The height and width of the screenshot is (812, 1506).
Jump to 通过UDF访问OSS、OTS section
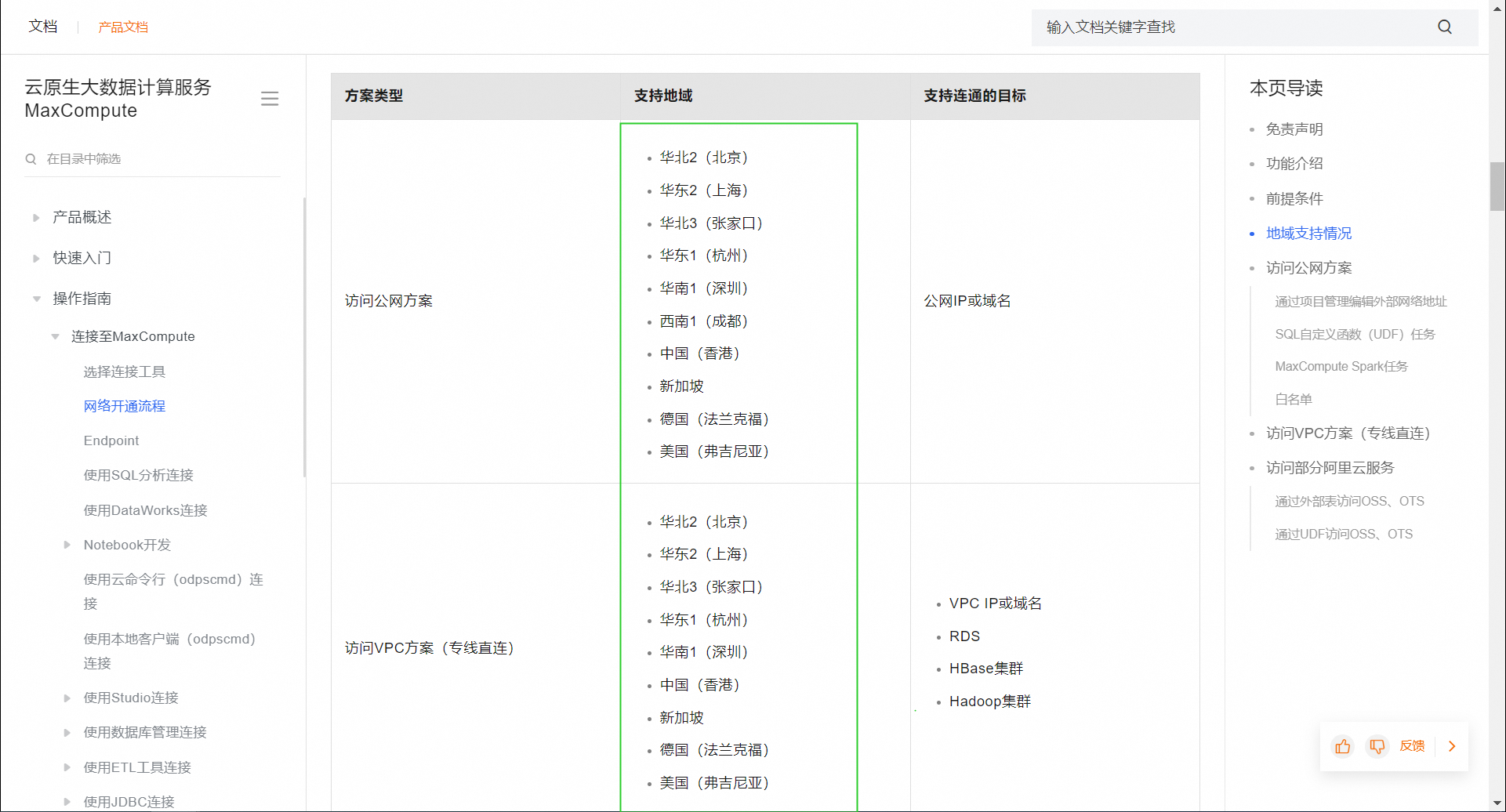click(1344, 535)
